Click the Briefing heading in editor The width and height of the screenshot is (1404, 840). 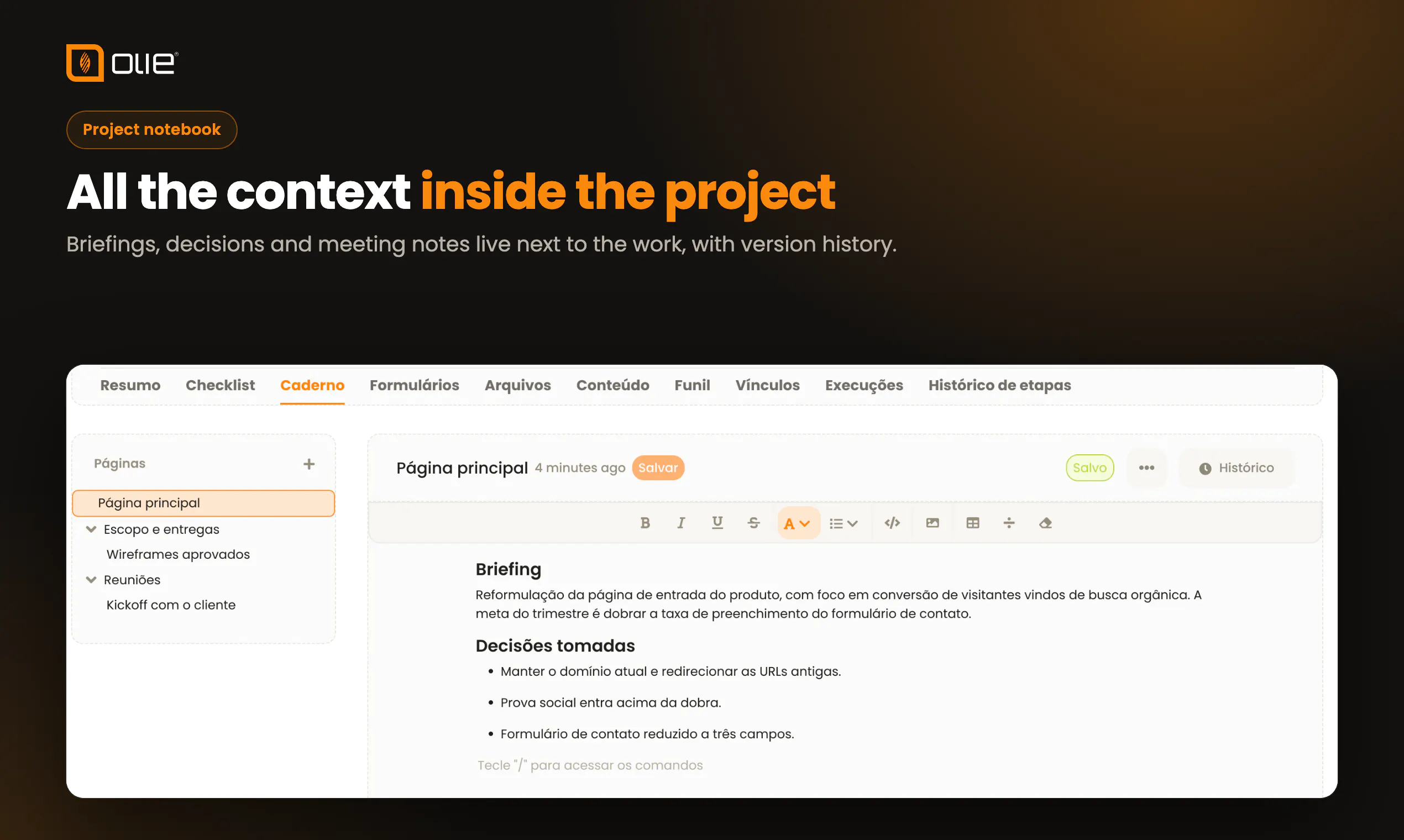point(509,569)
